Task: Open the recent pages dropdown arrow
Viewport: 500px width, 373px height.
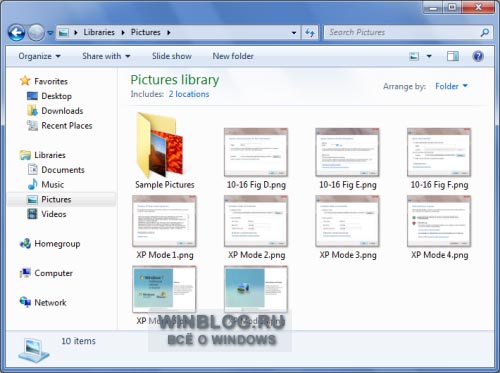Action: (50, 33)
